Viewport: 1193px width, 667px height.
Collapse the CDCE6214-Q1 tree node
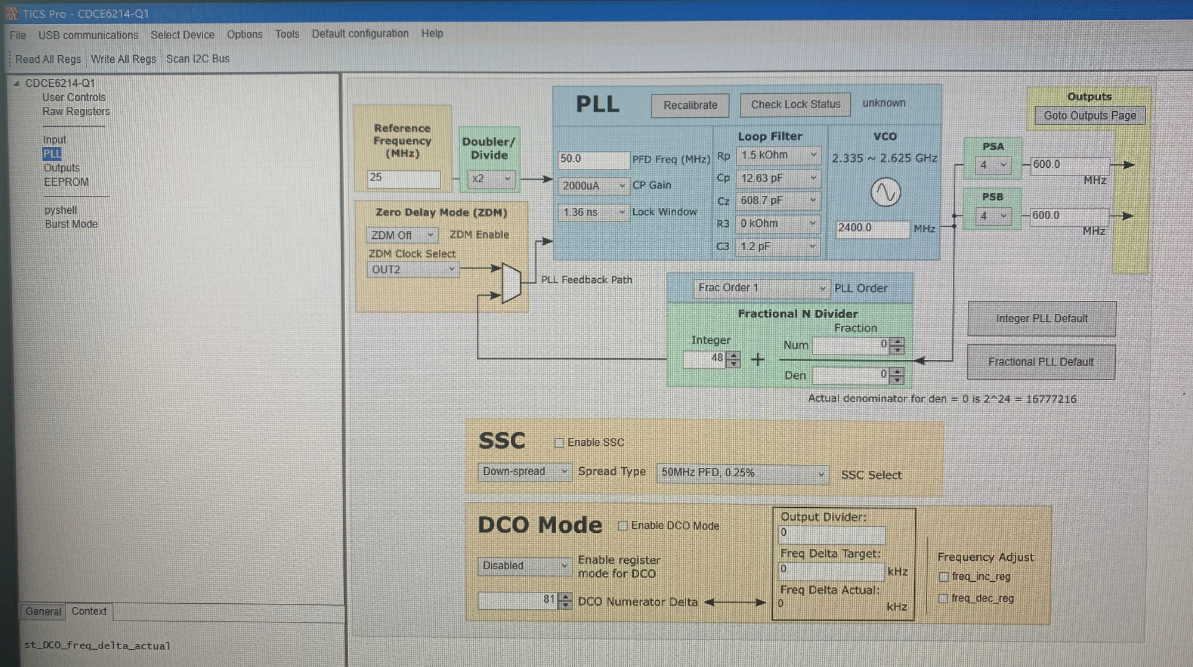click(16, 83)
